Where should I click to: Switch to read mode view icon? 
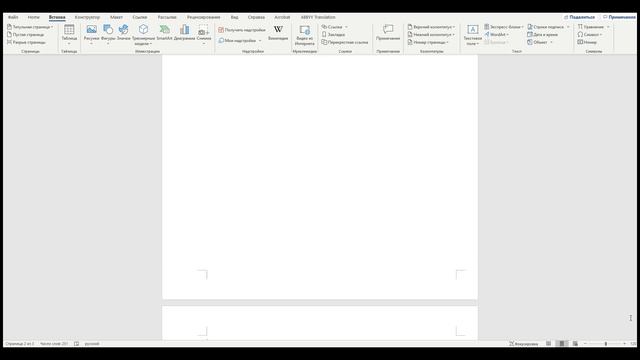(x=549, y=344)
